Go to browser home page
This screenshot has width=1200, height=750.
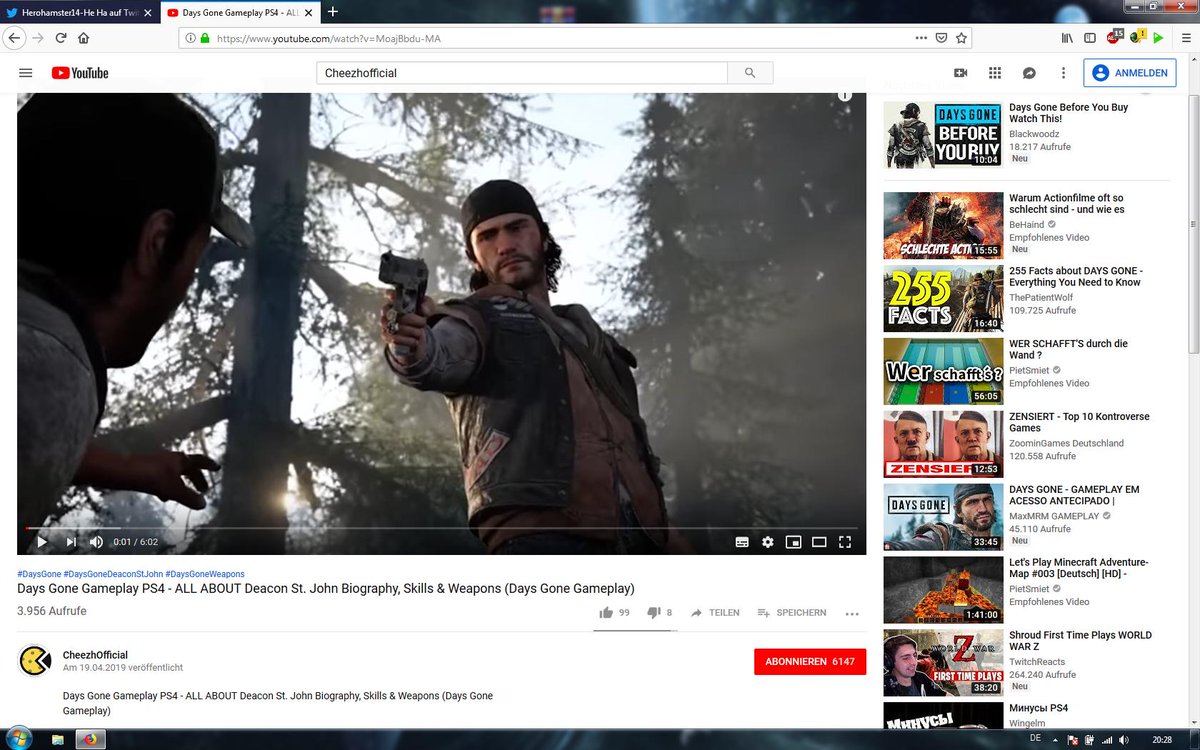(84, 38)
